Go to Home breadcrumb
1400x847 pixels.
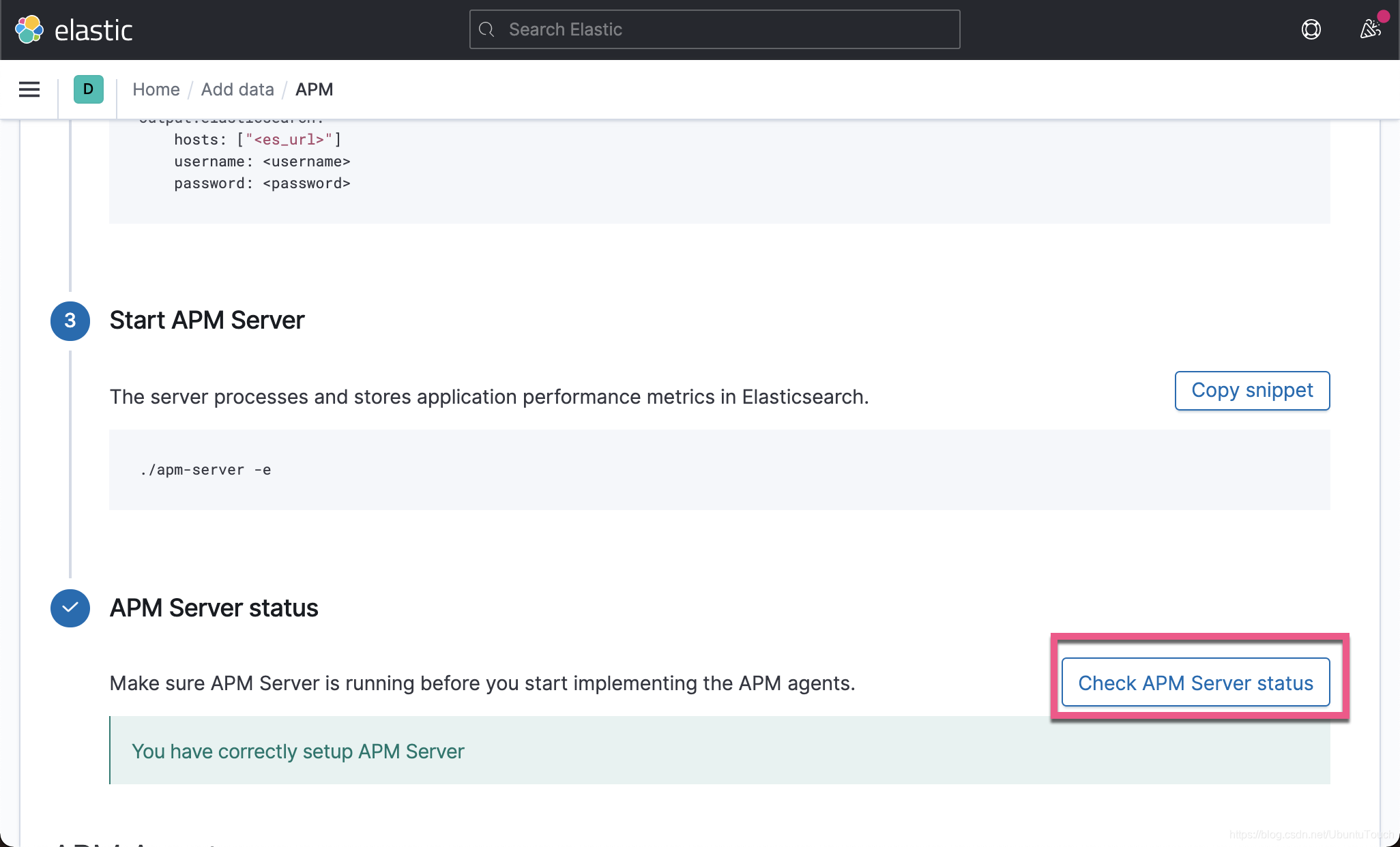156,89
